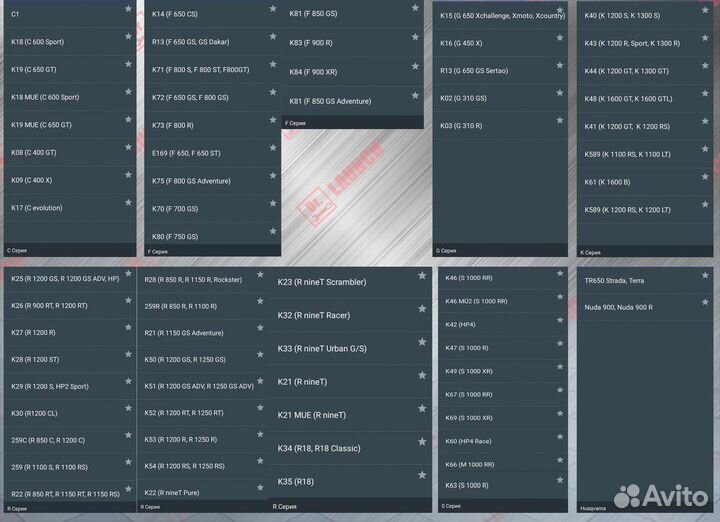720x522 pixels.
Task: Select K61 (K 1600 B) from list
Action: point(607,182)
